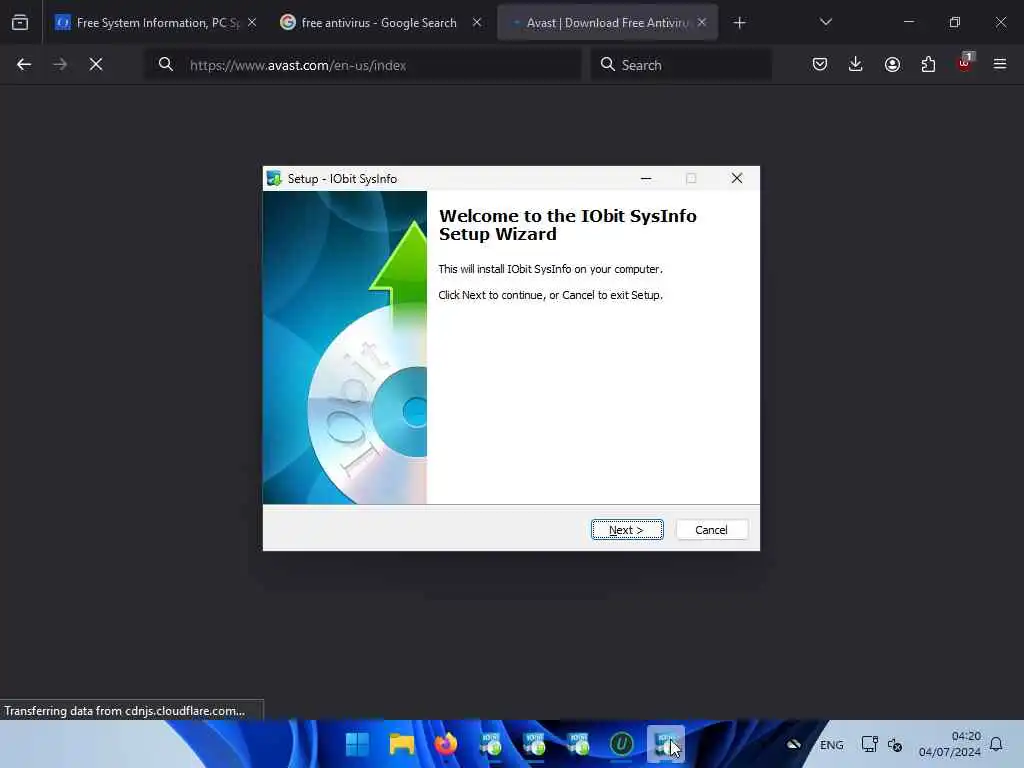Image resolution: width=1024 pixels, height=768 pixels.
Task: Go forward one page
Action: pyautogui.click(x=60, y=64)
